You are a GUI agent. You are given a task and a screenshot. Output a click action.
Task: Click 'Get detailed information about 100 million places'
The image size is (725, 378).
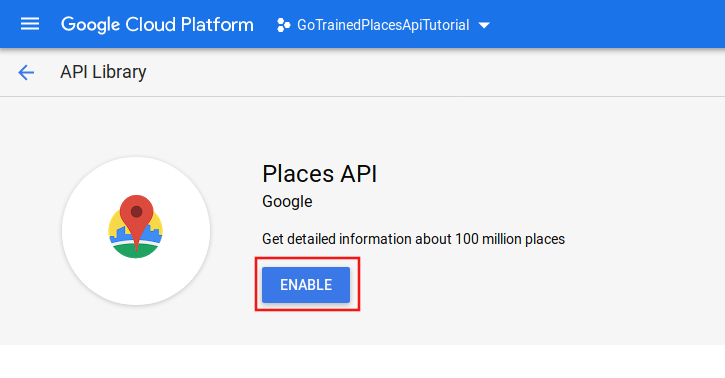pos(413,239)
